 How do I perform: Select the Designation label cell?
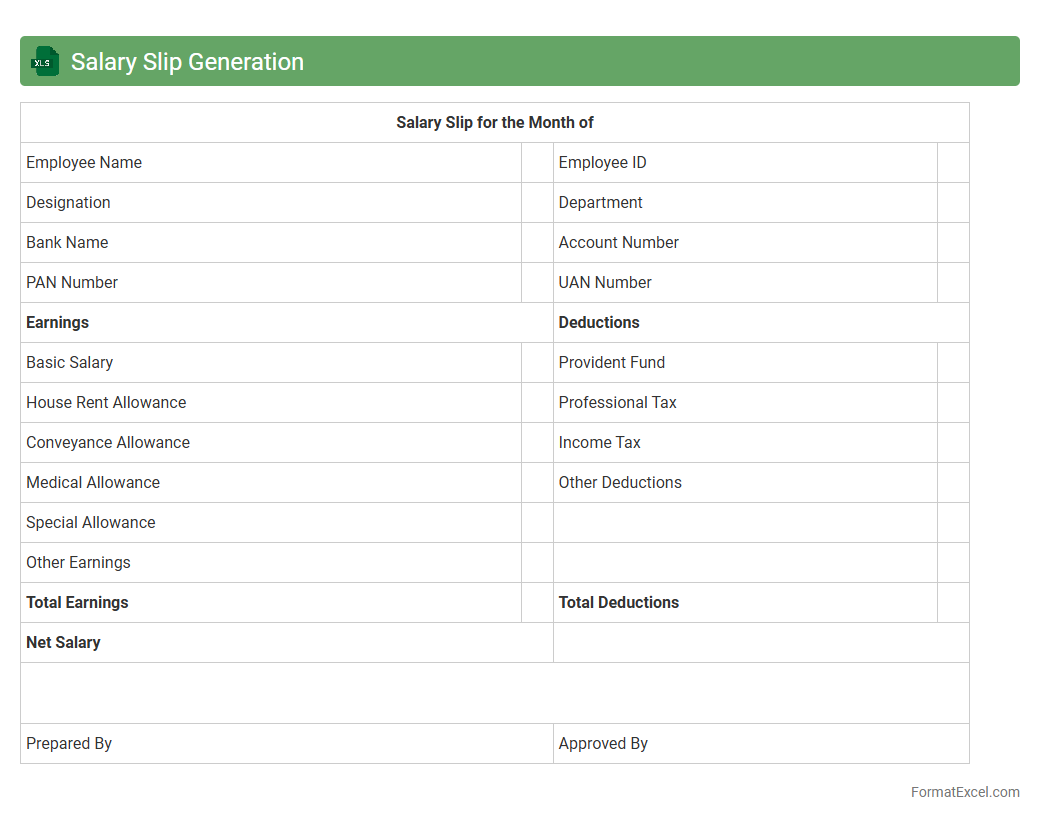[270, 203]
